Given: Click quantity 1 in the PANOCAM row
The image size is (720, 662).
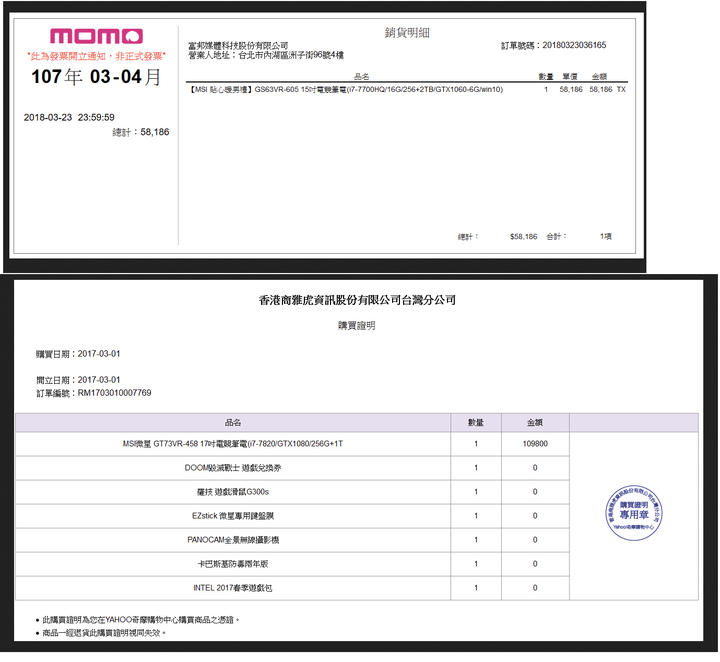Looking at the screenshot, I should coord(476,540).
